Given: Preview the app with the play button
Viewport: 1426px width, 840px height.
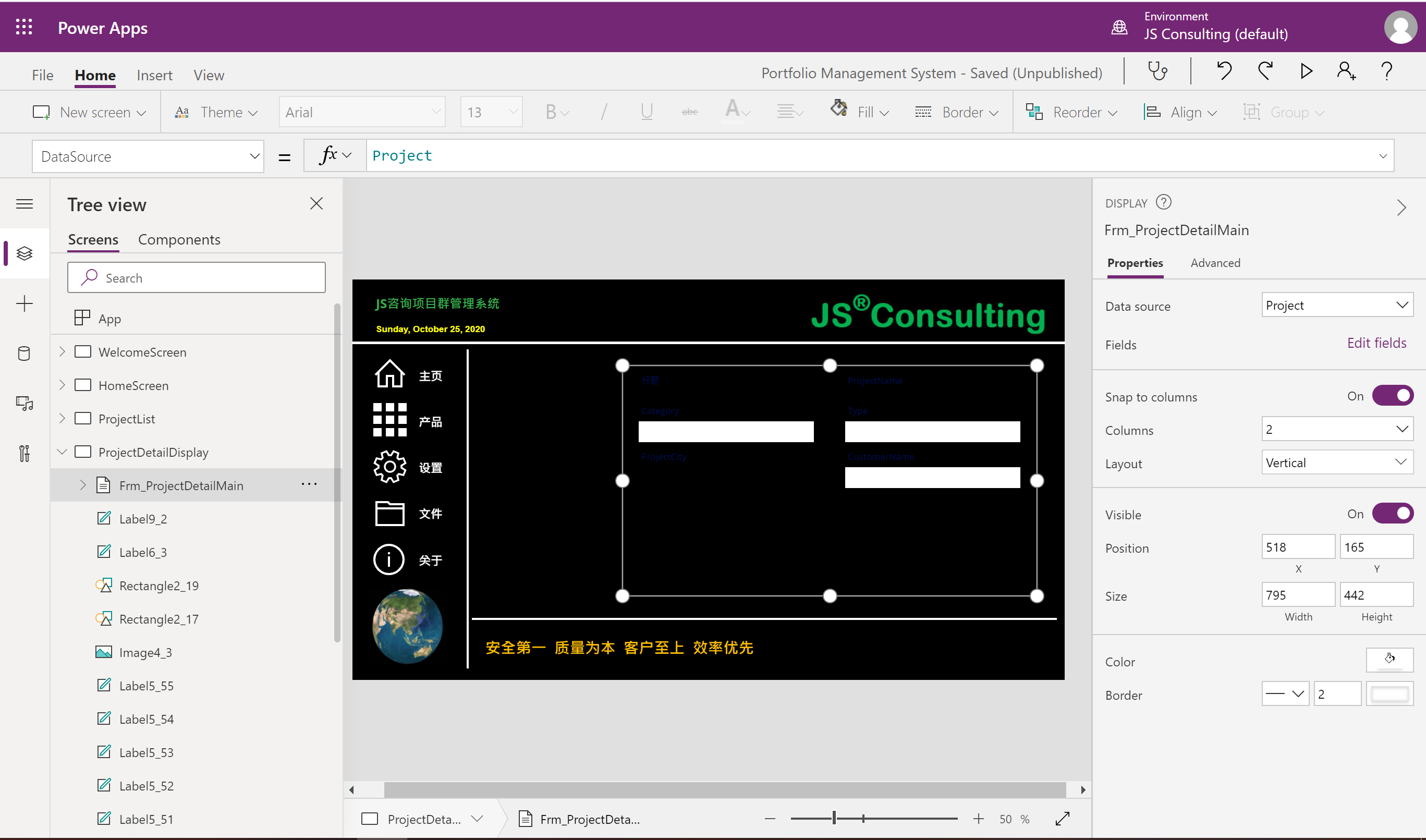Looking at the screenshot, I should (x=1306, y=71).
